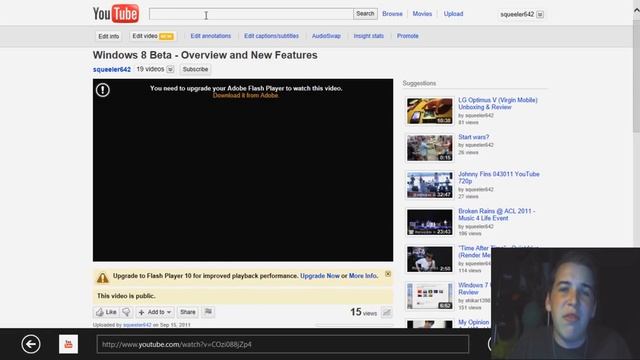
Task: Click the Like button
Action: pyautogui.click(x=107, y=312)
